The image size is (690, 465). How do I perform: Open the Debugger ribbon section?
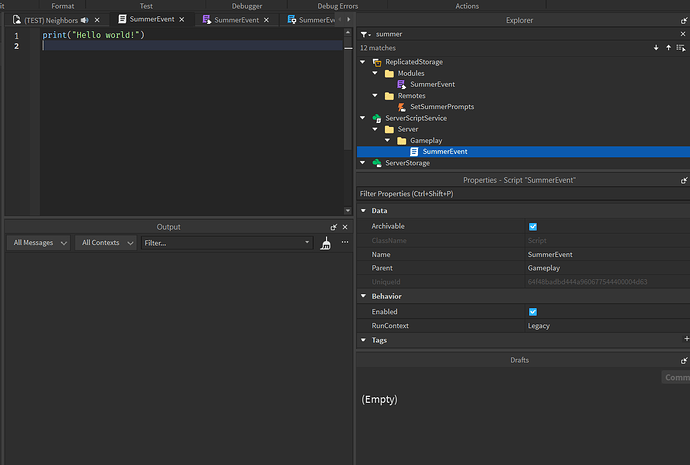[x=246, y=6]
